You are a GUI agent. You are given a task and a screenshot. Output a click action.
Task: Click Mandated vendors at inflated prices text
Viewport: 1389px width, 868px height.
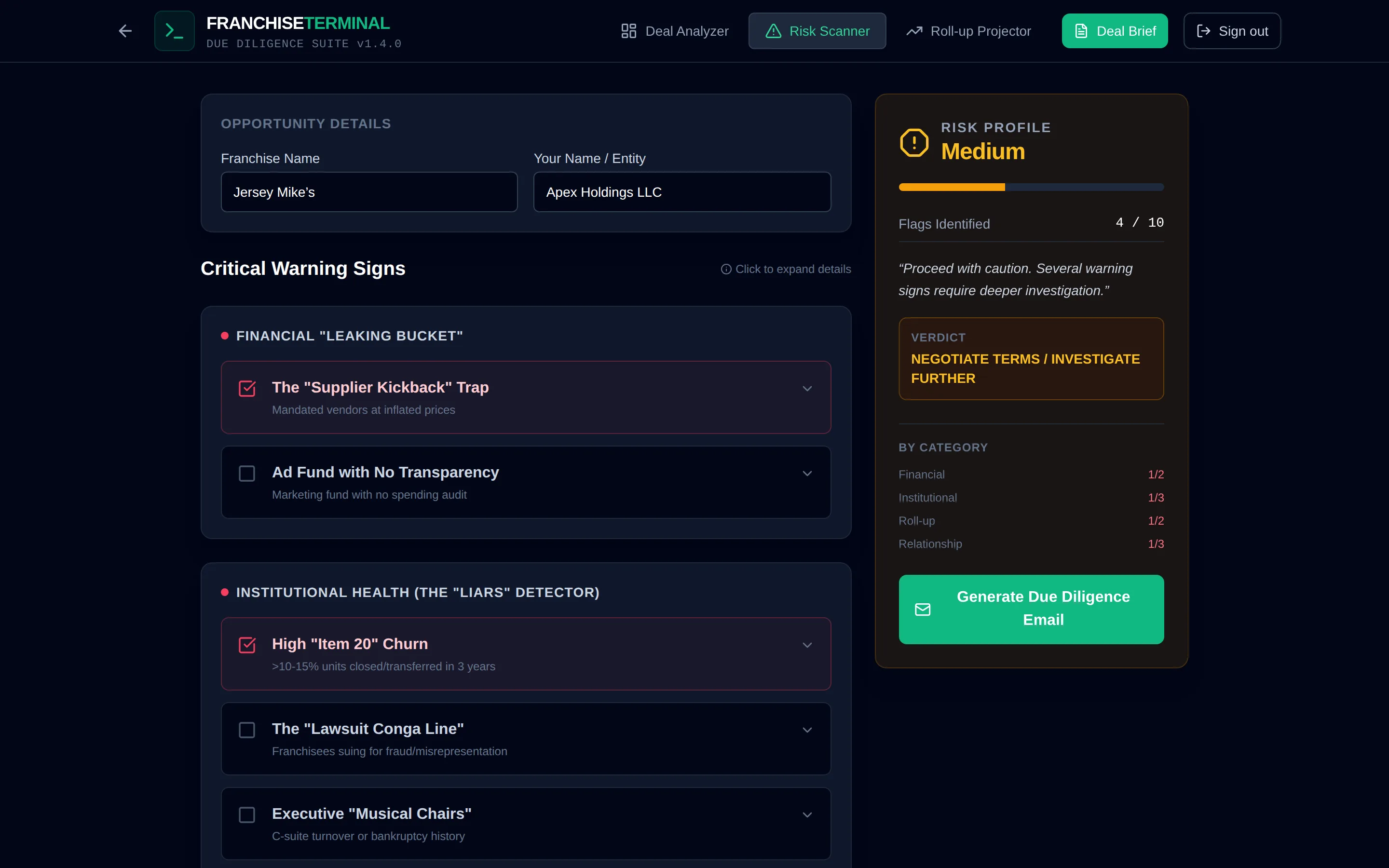pos(363,410)
